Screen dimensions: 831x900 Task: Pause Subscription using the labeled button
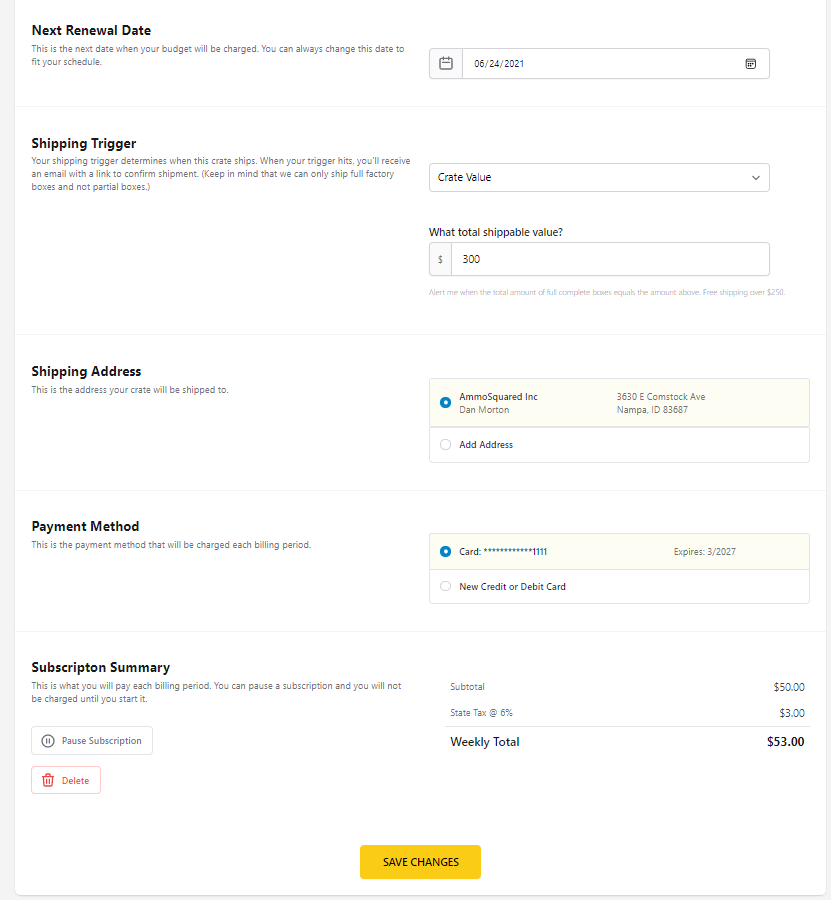click(x=92, y=741)
